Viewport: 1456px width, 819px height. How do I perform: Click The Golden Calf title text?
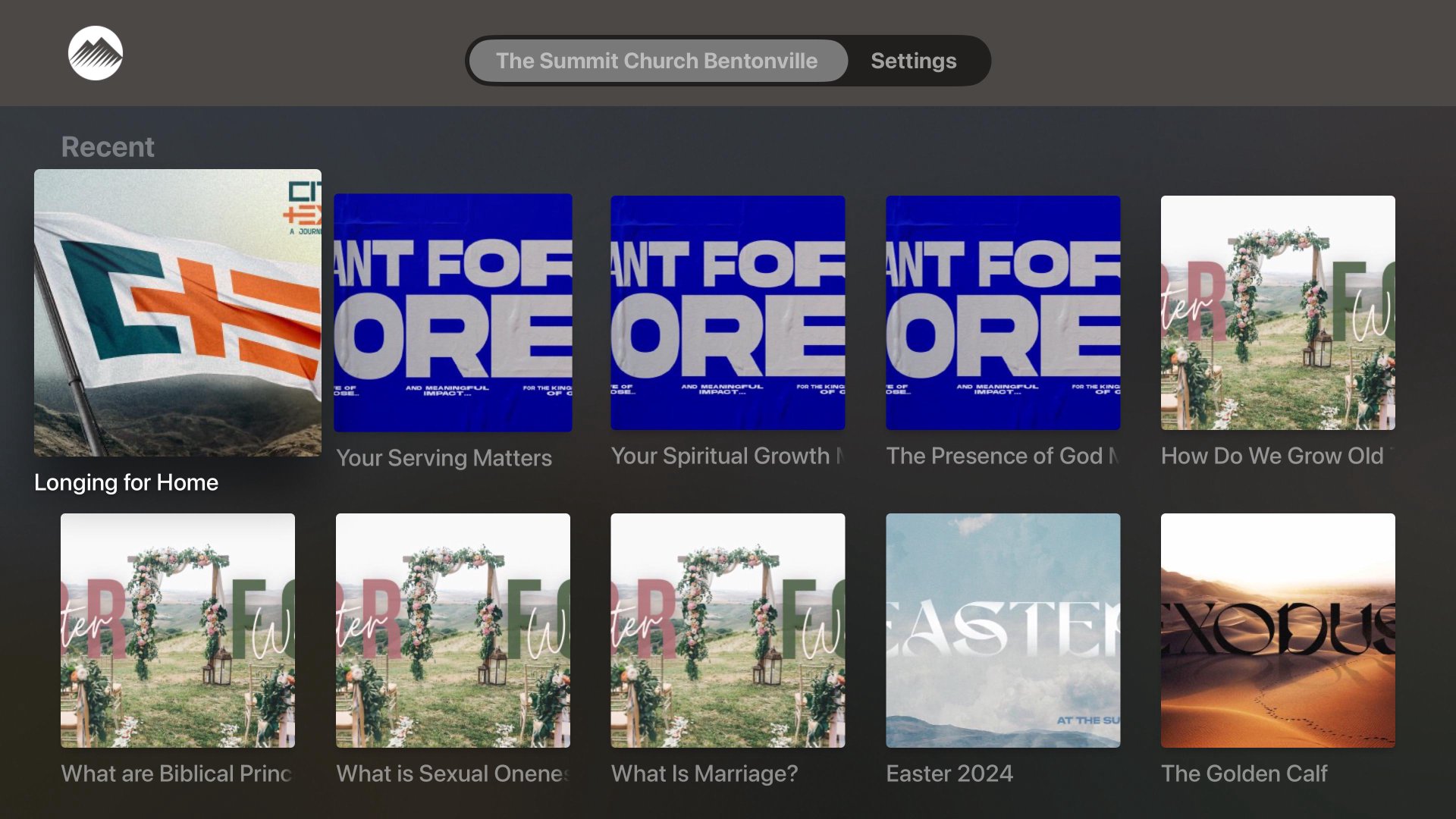[1244, 773]
